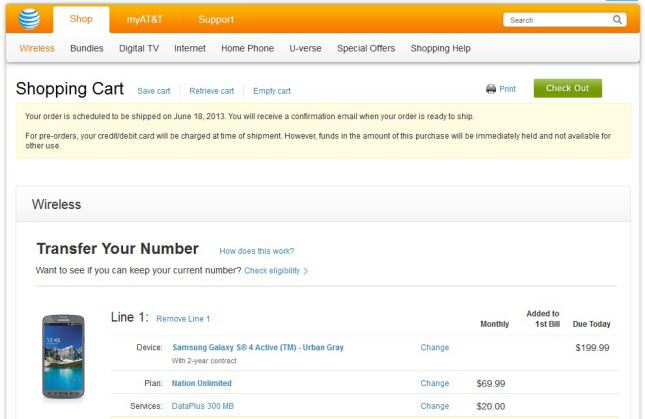Viewport: 645px width, 419px height.
Task: Click inside the Search input field
Action: click(555, 20)
